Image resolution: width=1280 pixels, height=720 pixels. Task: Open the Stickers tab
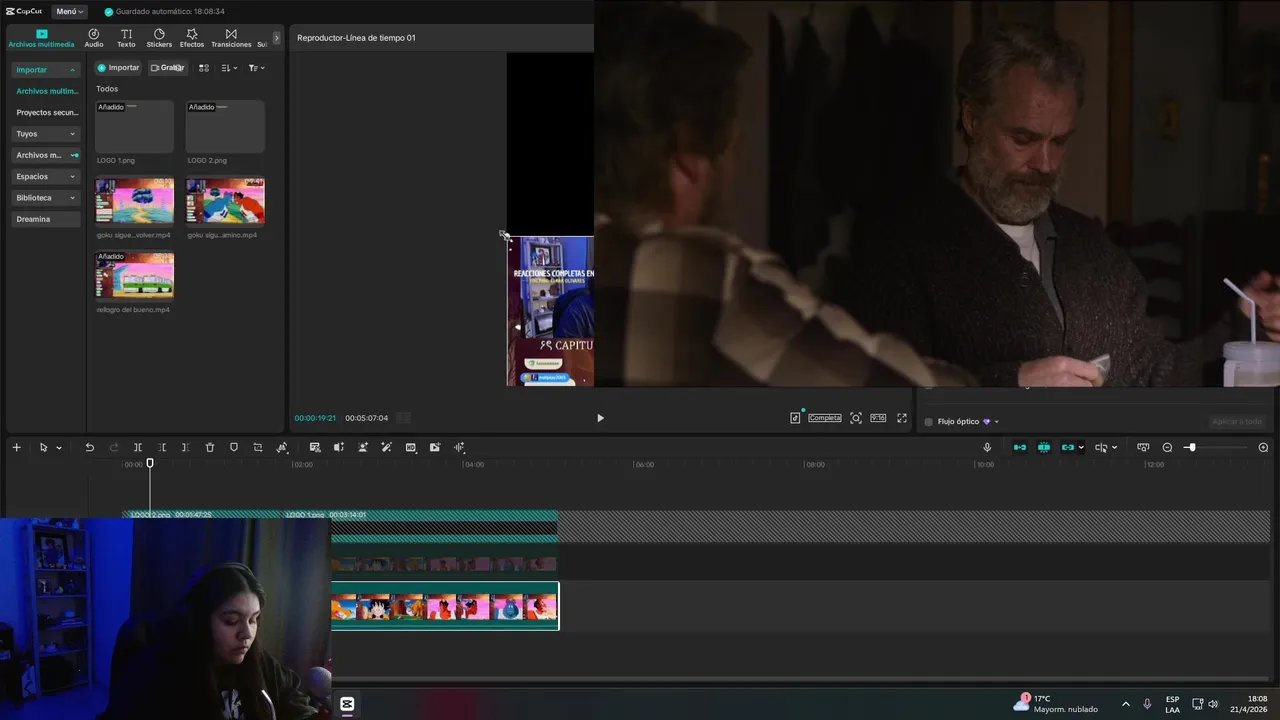(x=159, y=38)
